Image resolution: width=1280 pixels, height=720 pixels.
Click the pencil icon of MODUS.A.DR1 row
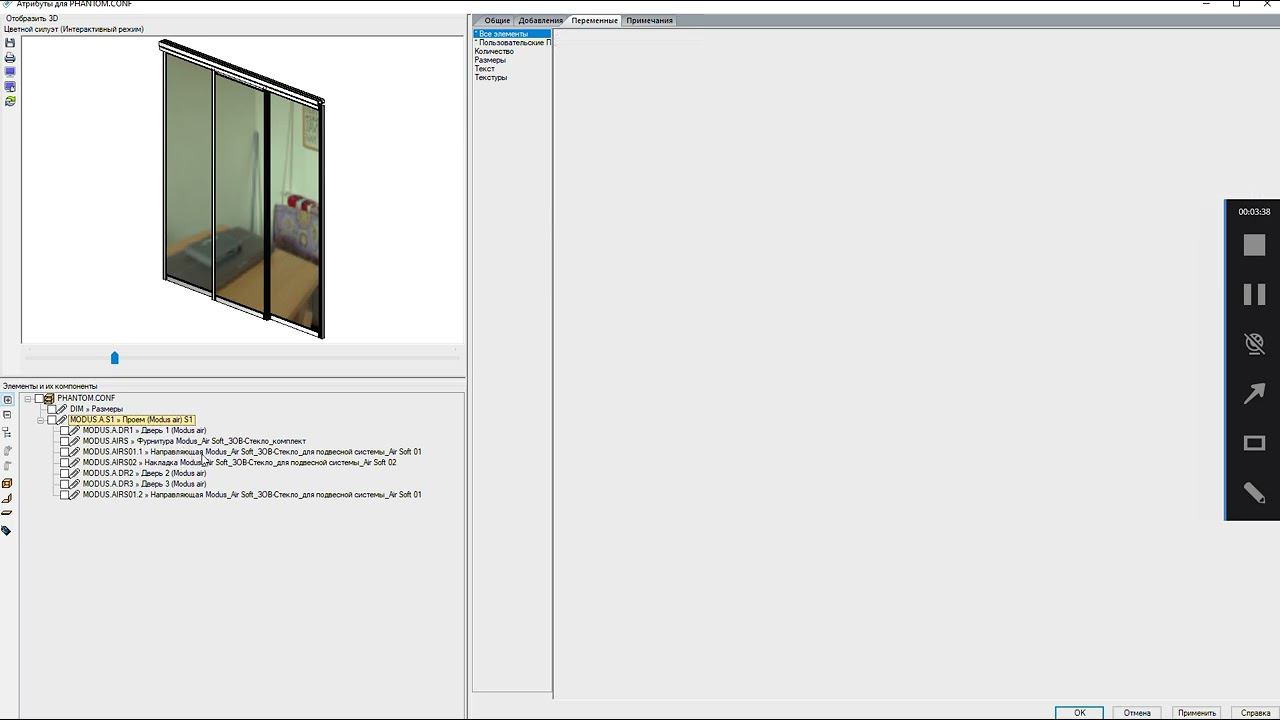click(75, 431)
